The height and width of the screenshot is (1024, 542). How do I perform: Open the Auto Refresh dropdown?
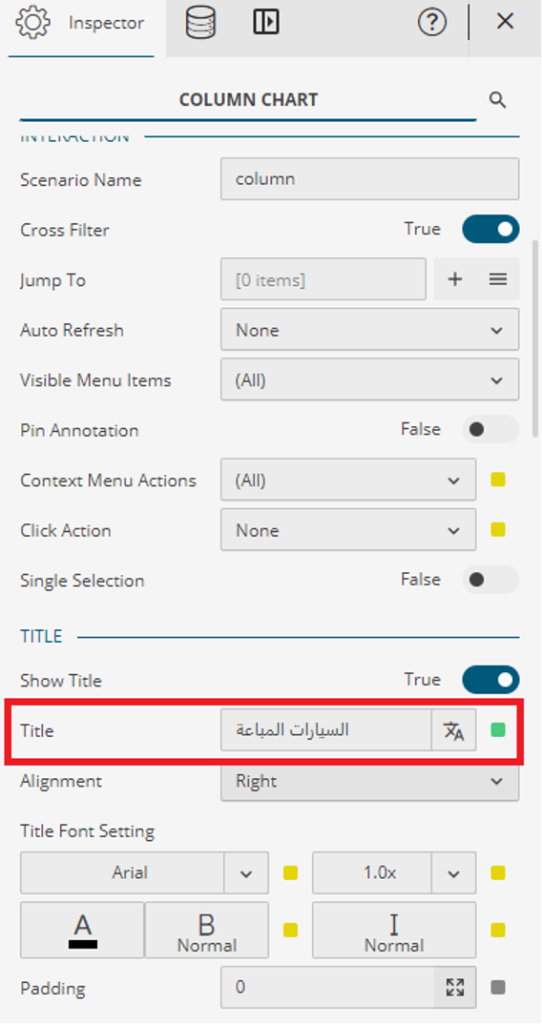370,330
